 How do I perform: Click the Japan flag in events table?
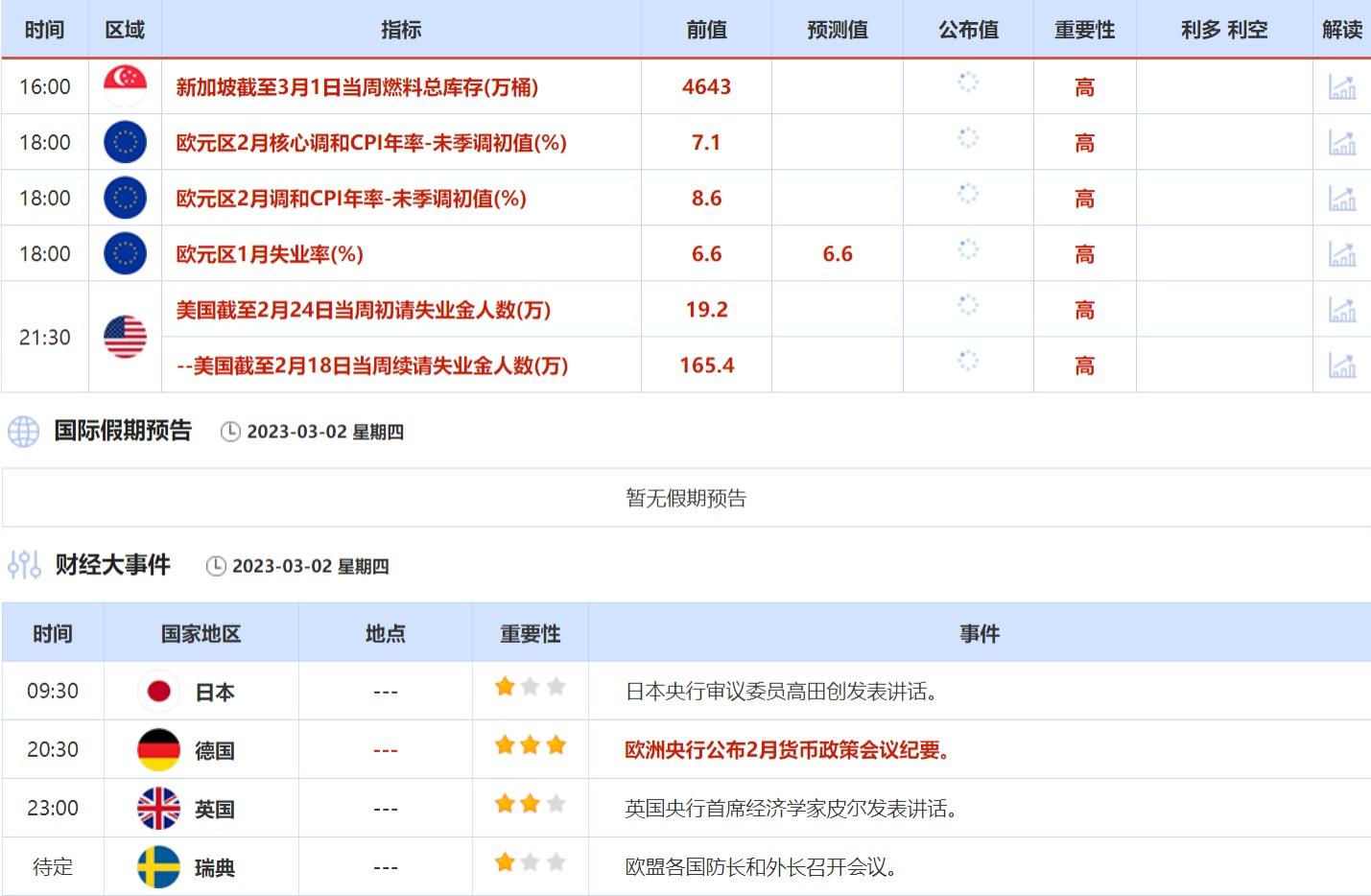tap(158, 692)
